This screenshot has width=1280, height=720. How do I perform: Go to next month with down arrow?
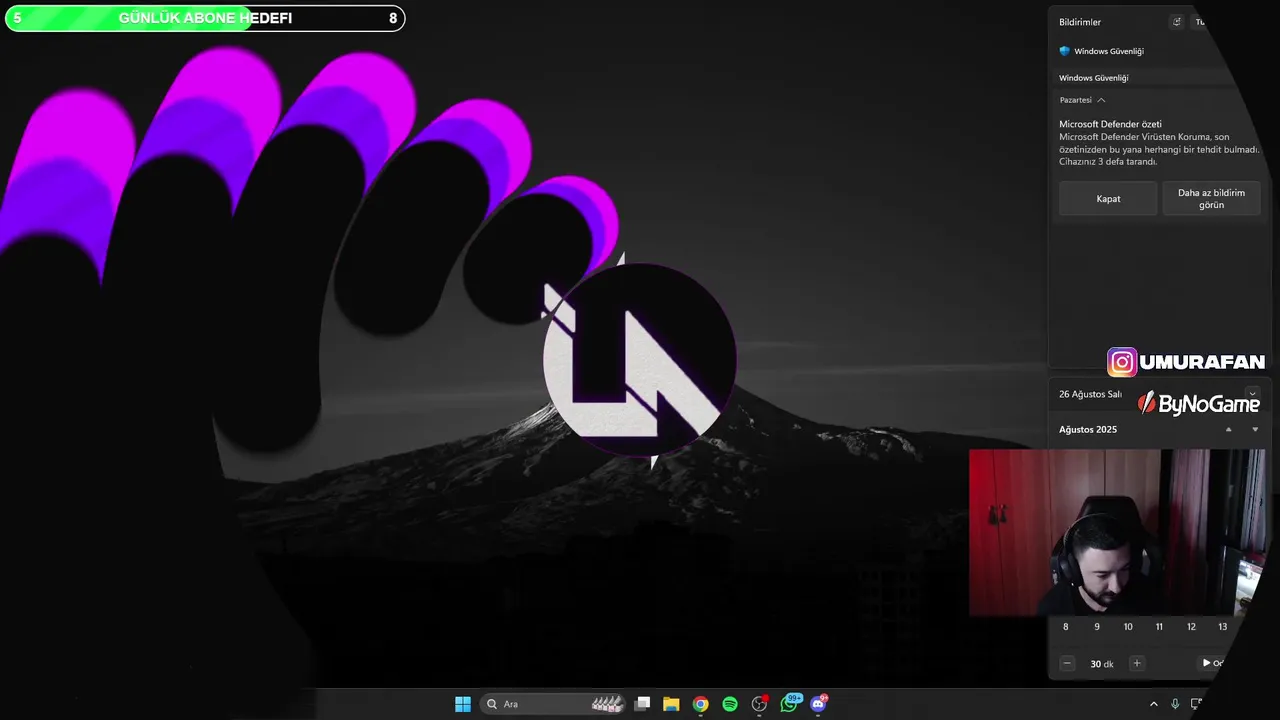1255,429
